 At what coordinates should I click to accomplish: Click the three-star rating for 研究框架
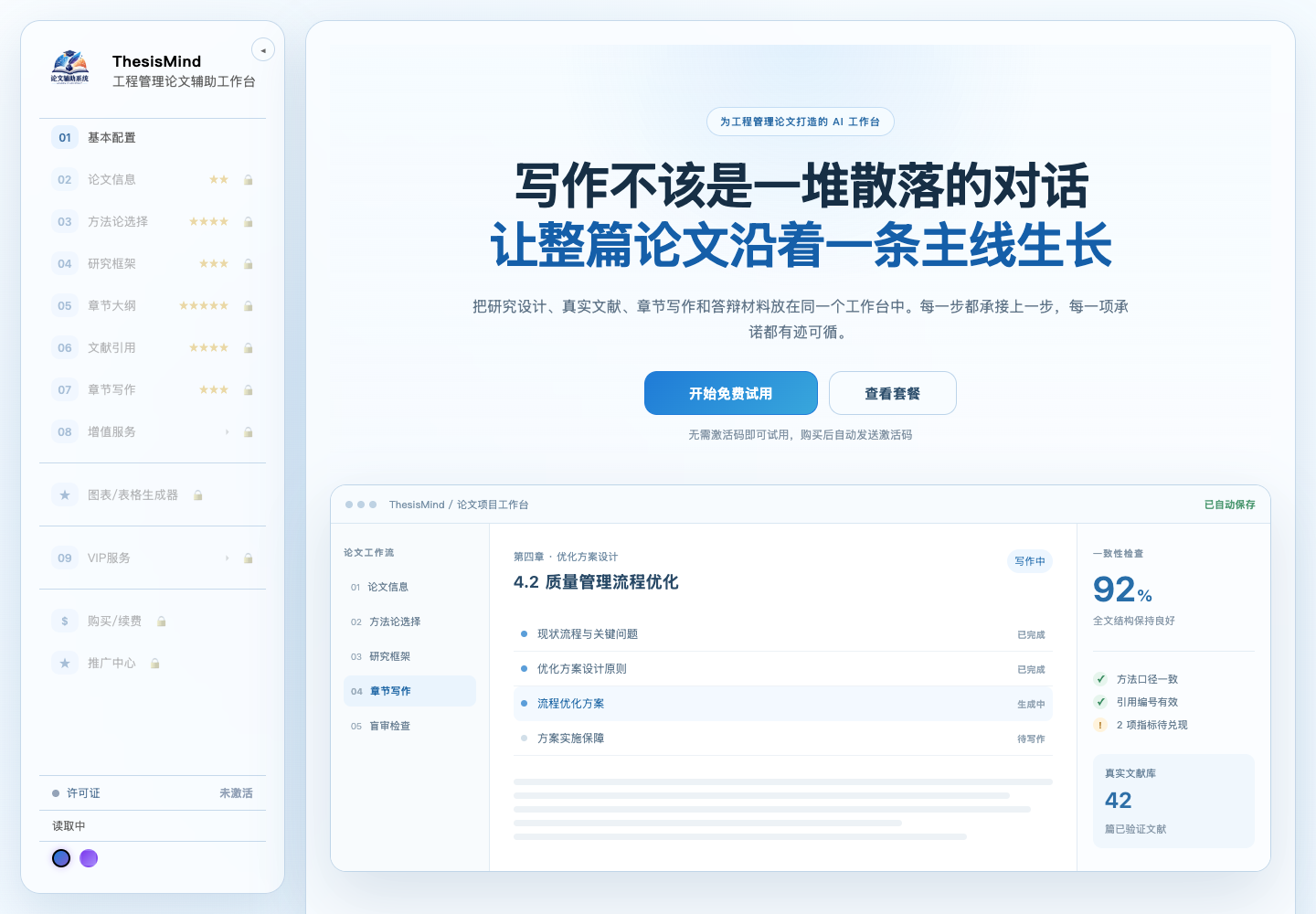[x=214, y=264]
